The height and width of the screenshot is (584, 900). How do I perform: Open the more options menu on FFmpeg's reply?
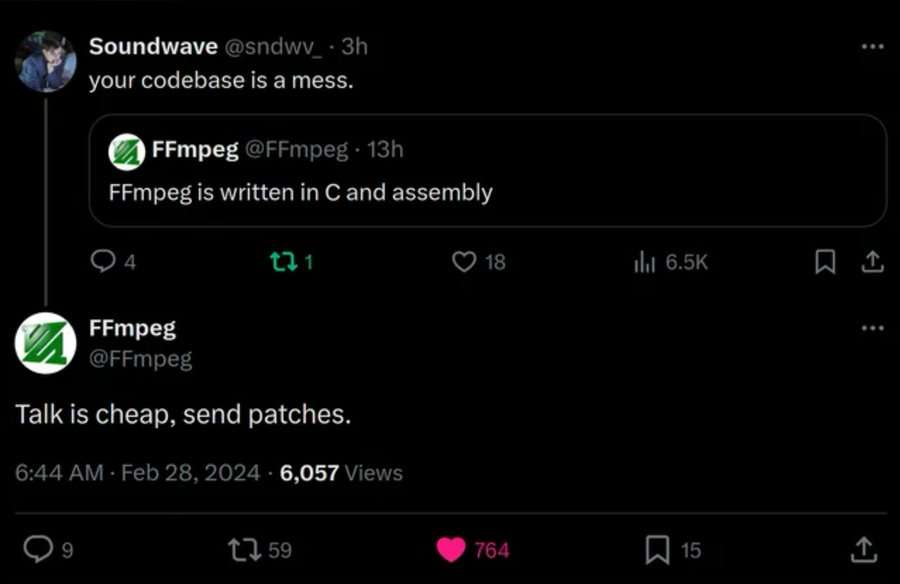point(874,327)
